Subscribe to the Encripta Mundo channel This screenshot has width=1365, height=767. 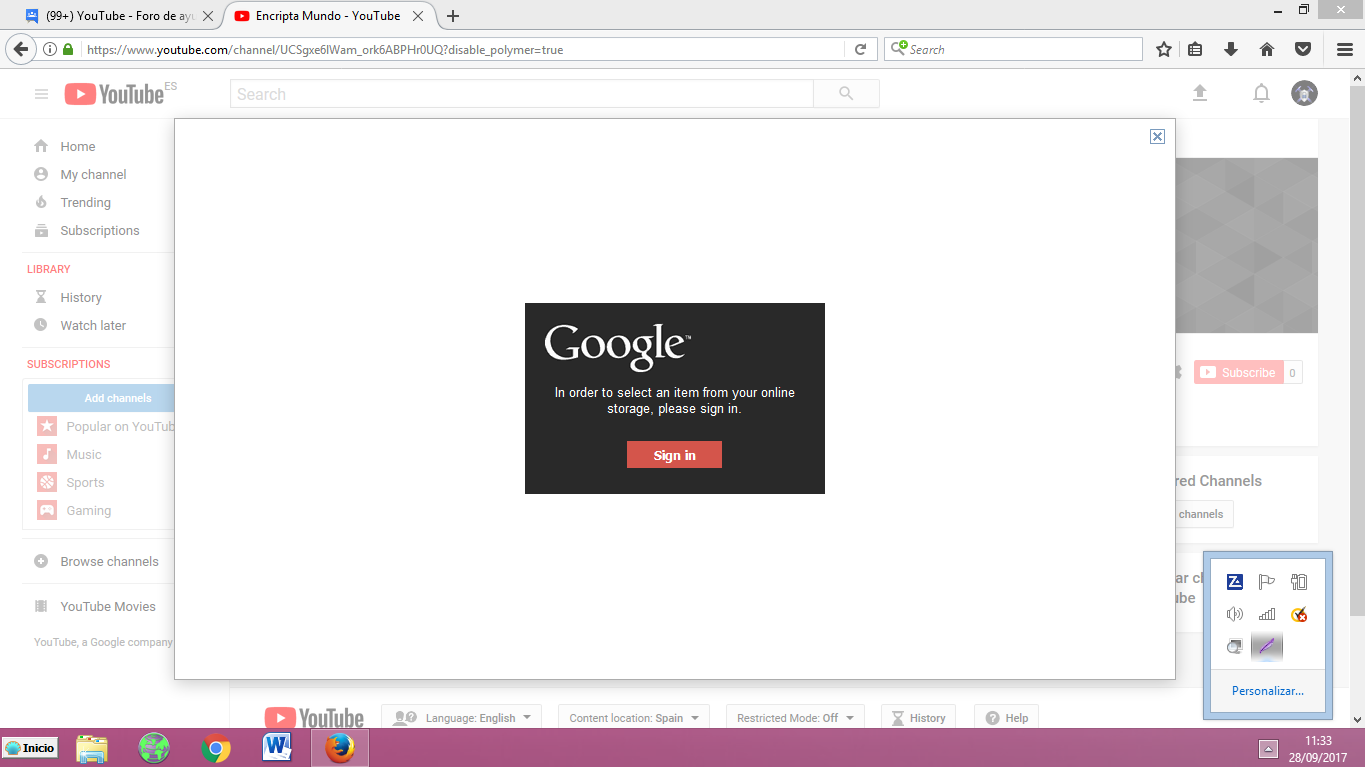click(x=1238, y=372)
